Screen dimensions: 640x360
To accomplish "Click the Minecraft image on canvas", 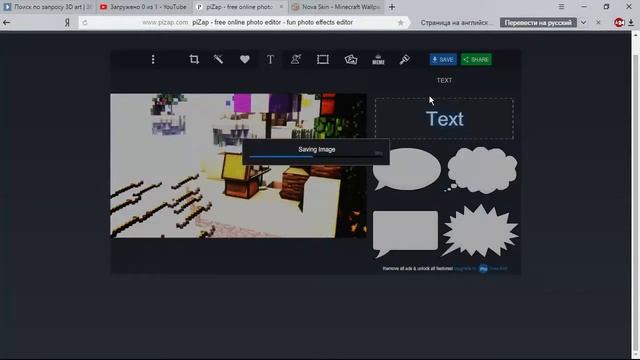I will pyautogui.click(x=238, y=166).
